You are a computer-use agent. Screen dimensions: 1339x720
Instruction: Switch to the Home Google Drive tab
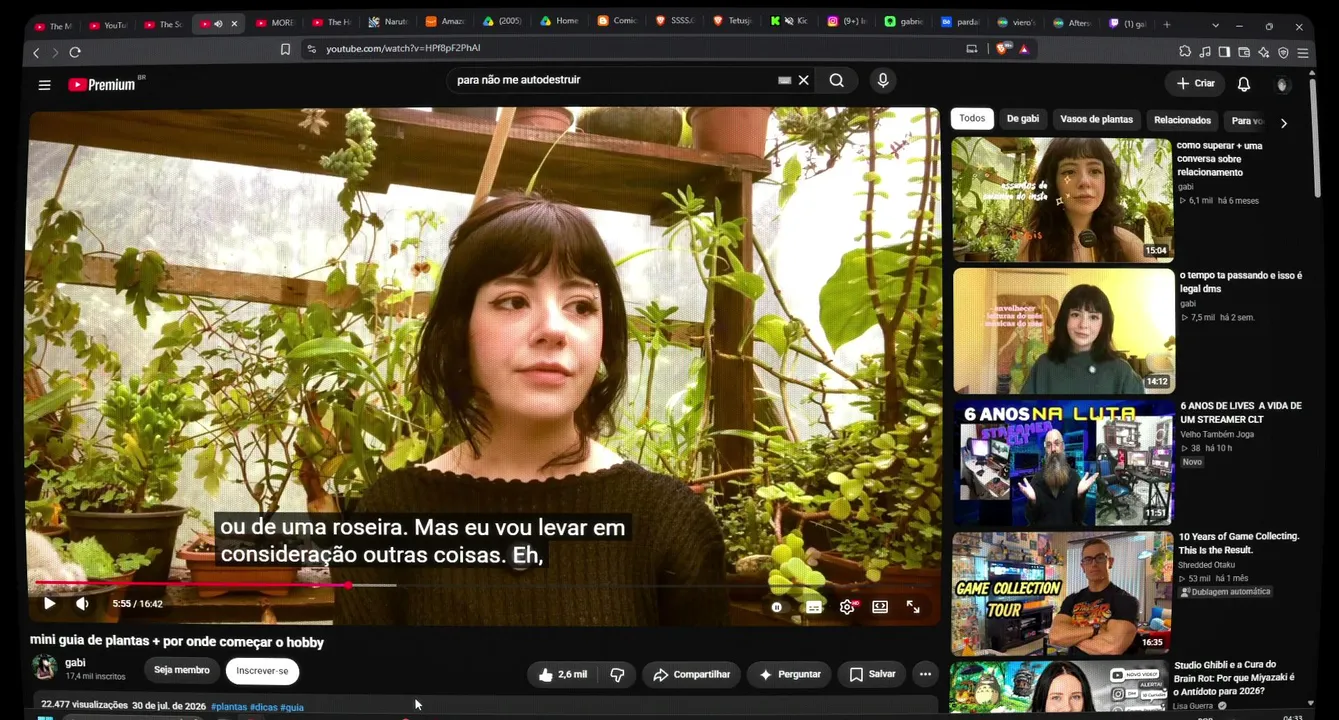(x=559, y=22)
